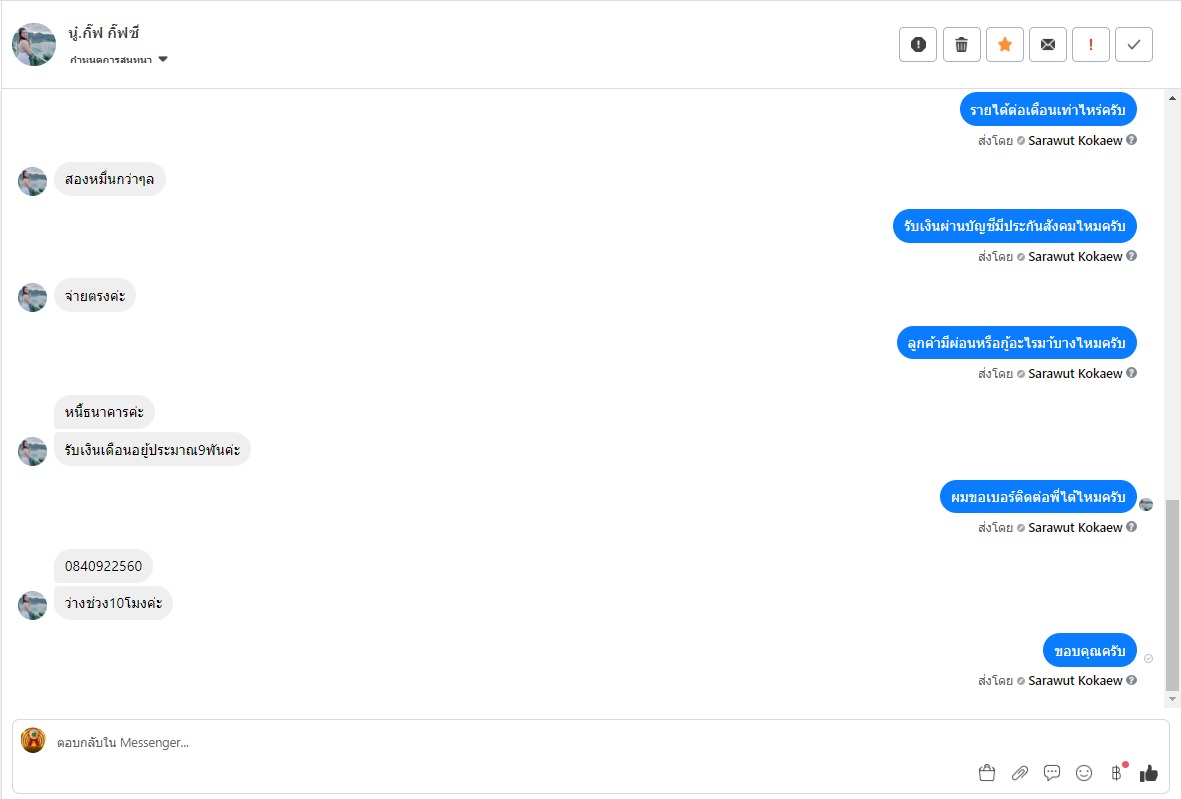Click the help icon beside last Sarawut Kokaew
Screen dimensions: 1181x799
point(1131,680)
